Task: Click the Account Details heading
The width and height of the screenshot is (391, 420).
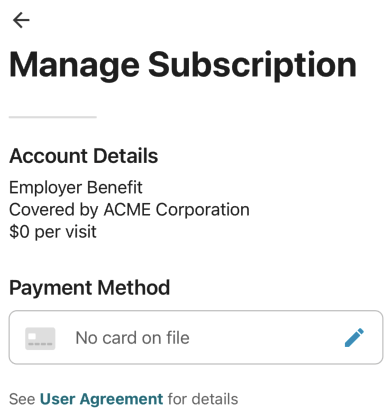Action: (x=84, y=156)
